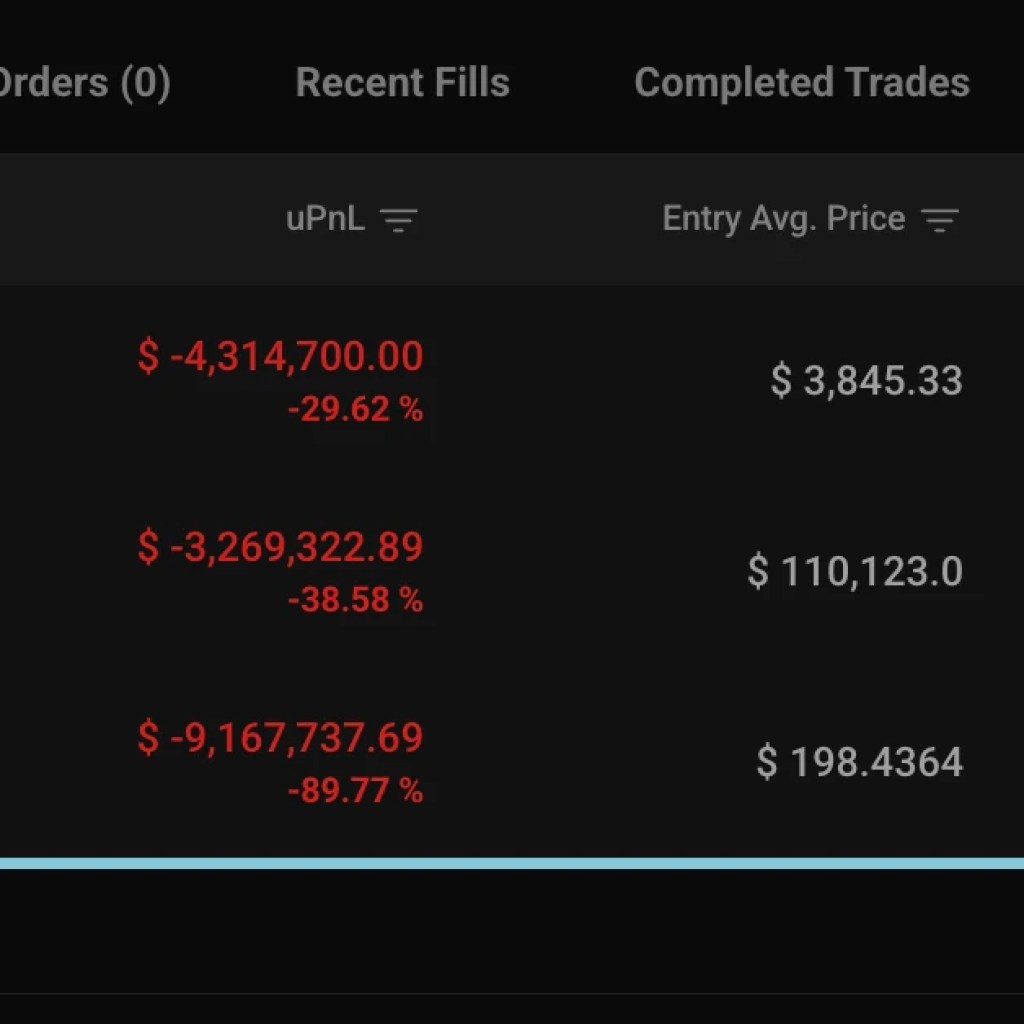Click the -38.58 % percentage value
The image size is (1024, 1024).
tap(357, 600)
